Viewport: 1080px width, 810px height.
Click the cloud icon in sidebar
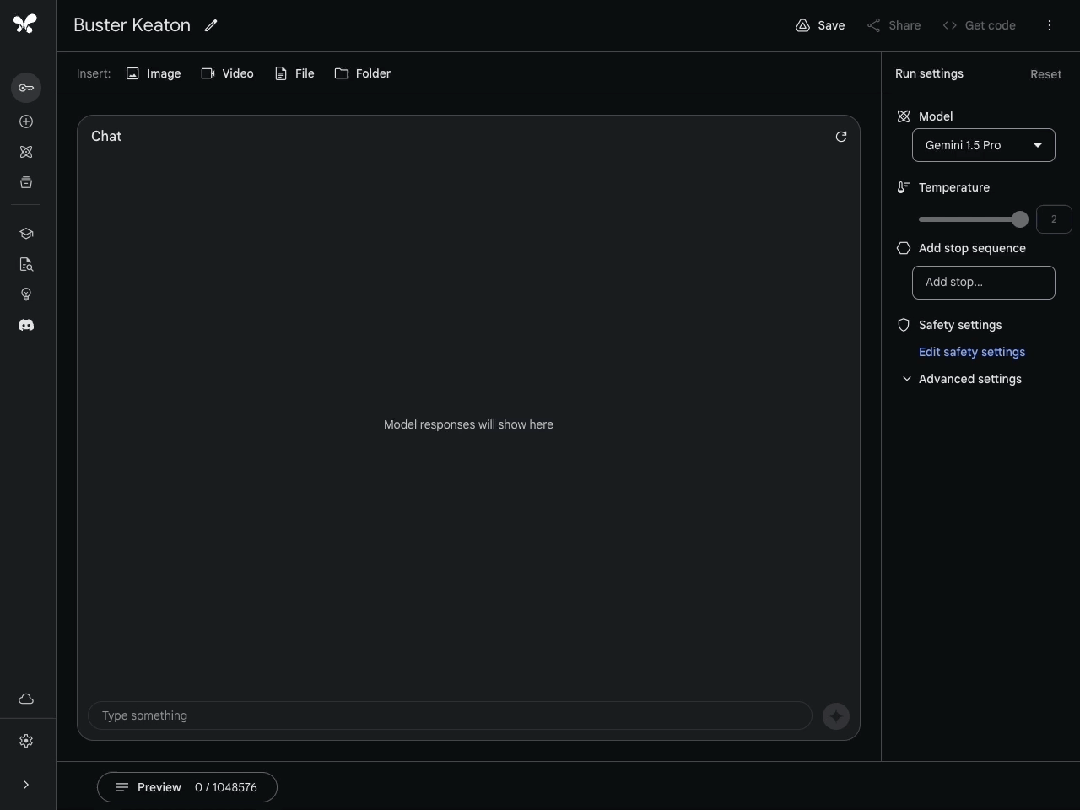pos(26,699)
